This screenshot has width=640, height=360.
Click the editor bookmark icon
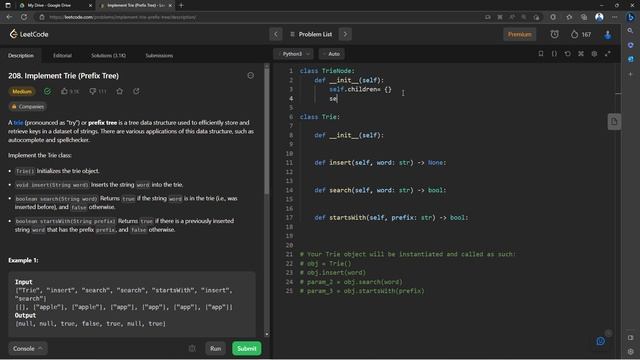point(541,53)
